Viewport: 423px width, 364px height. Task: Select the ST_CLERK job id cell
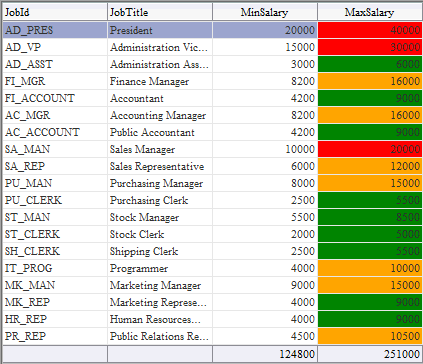click(x=55, y=234)
